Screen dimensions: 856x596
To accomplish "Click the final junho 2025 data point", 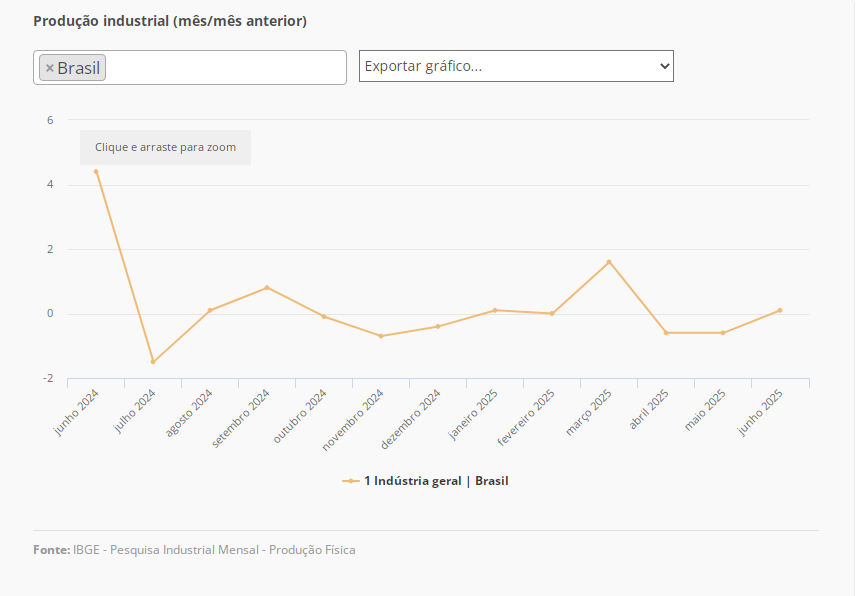I will pyautogui.click(x=780, y=310).
